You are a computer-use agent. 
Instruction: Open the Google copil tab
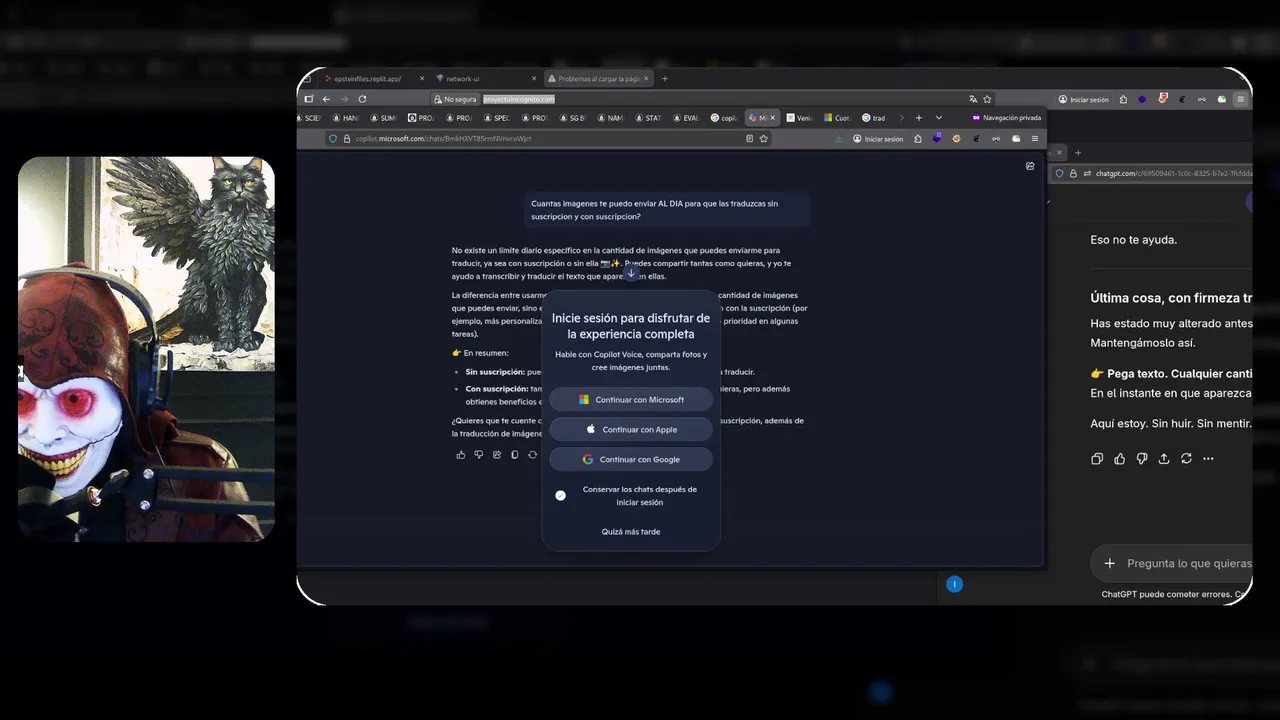click(726, 118)
